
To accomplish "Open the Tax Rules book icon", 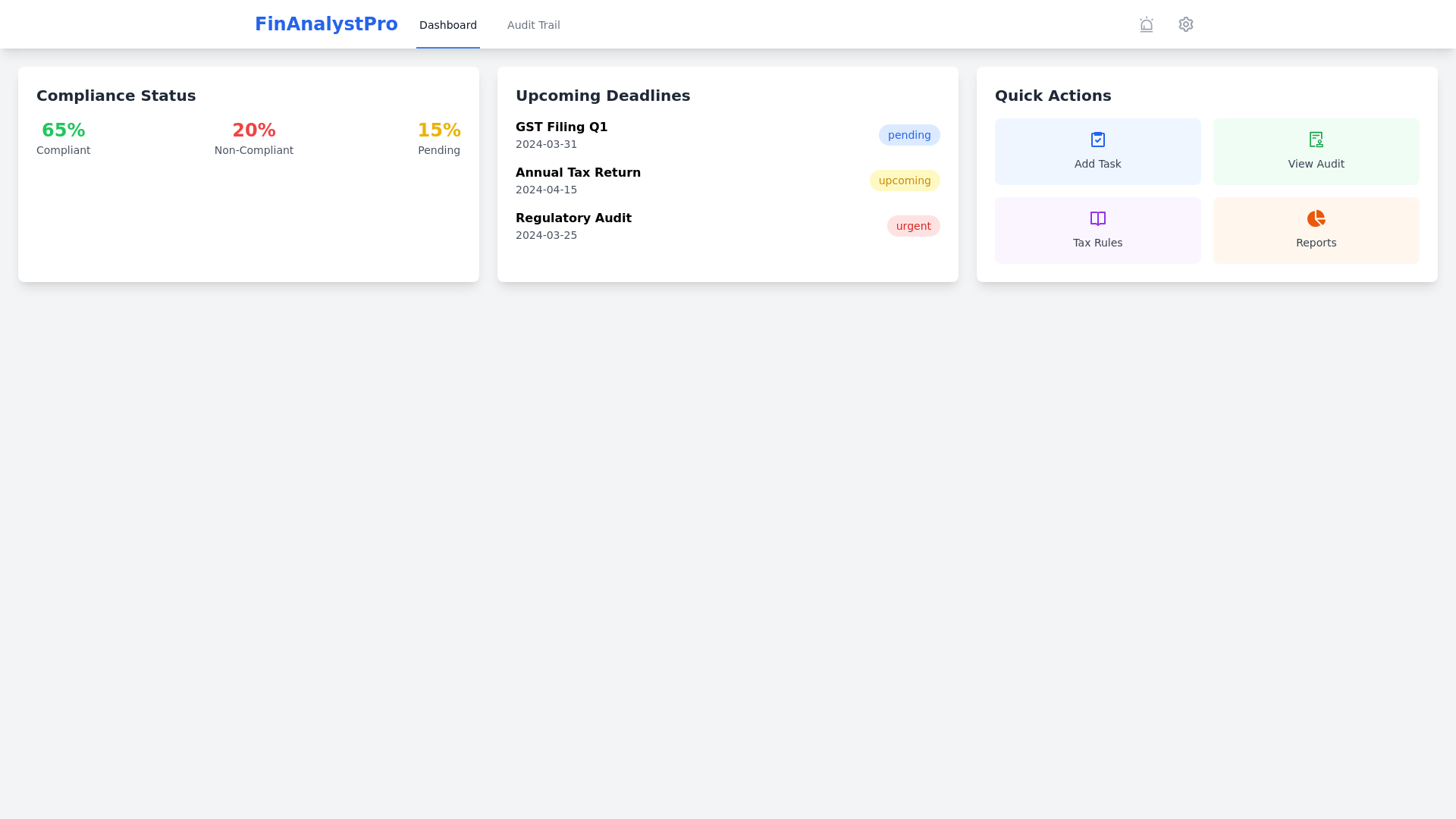I will point(1097,218).
